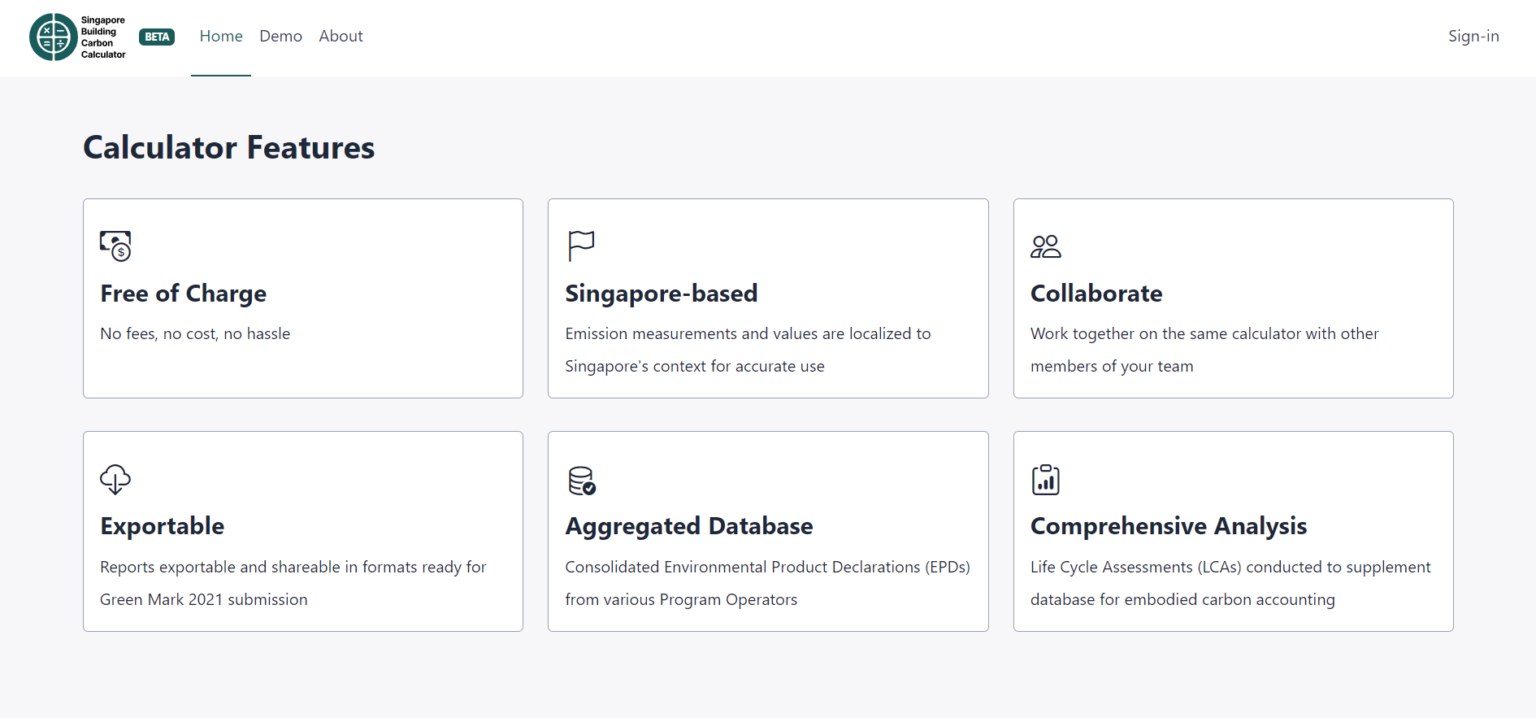Screen dimensions: 1536x718
Task: Click the Comprehensive Analysis heading
Action: click(1168, 526)
